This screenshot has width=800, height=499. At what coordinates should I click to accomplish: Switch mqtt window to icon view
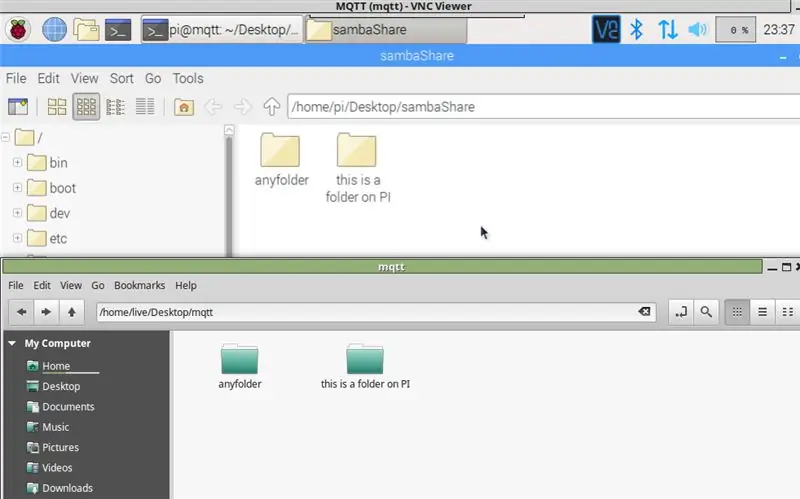[737, 312]
